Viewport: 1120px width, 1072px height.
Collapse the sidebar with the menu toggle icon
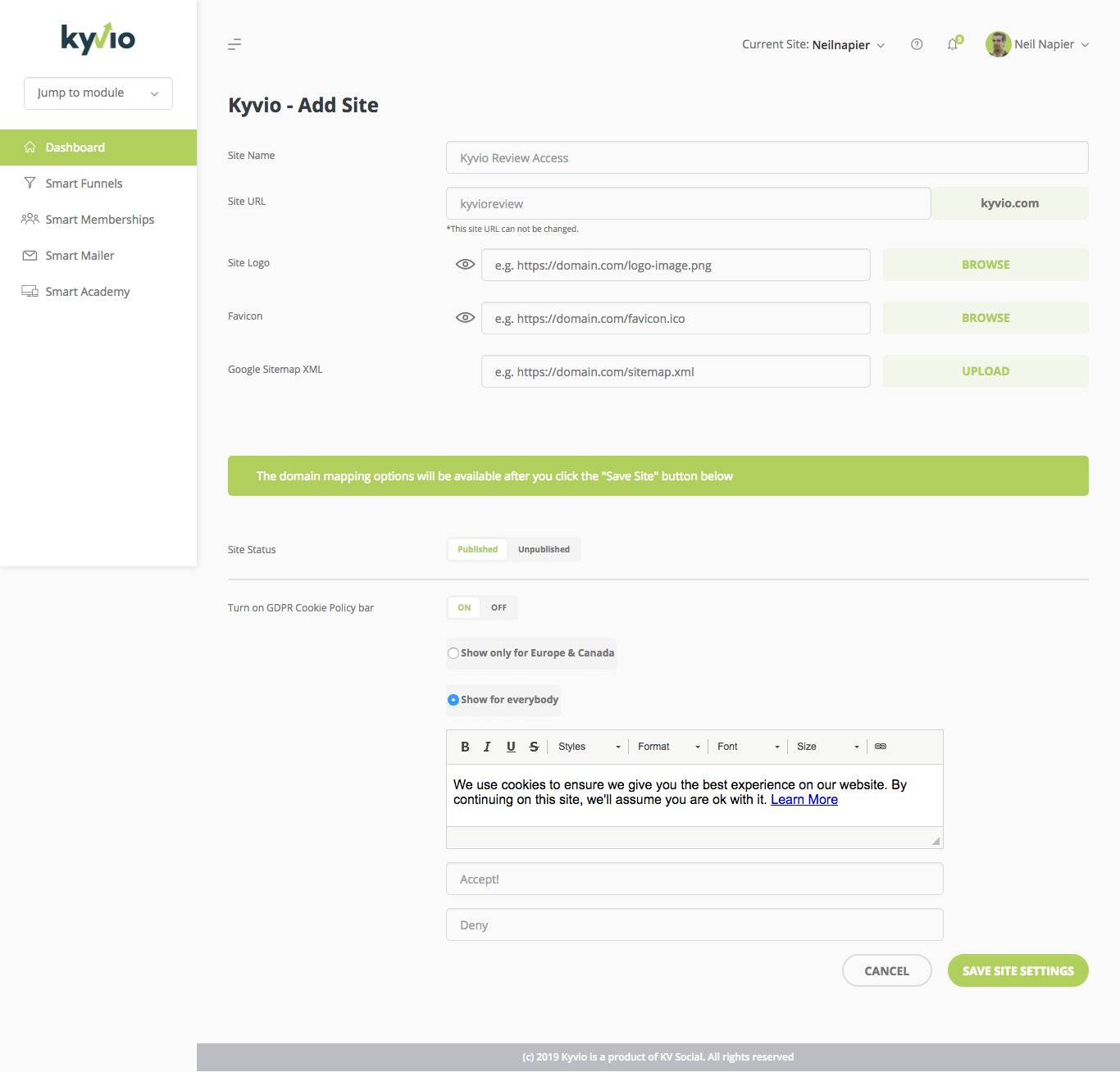click(x=234, y=44)
